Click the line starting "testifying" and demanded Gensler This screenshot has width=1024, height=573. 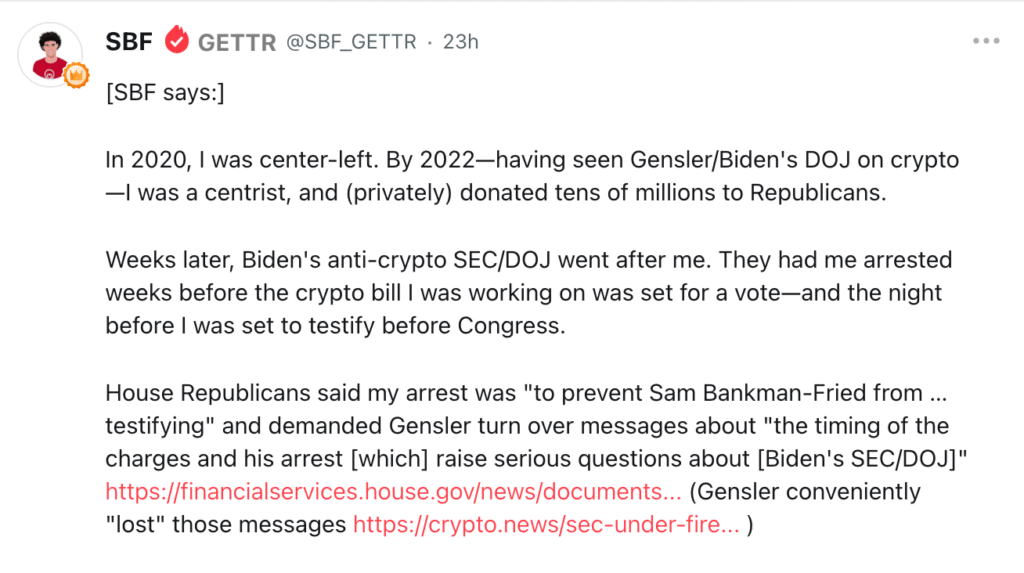(x=527, y=426)
